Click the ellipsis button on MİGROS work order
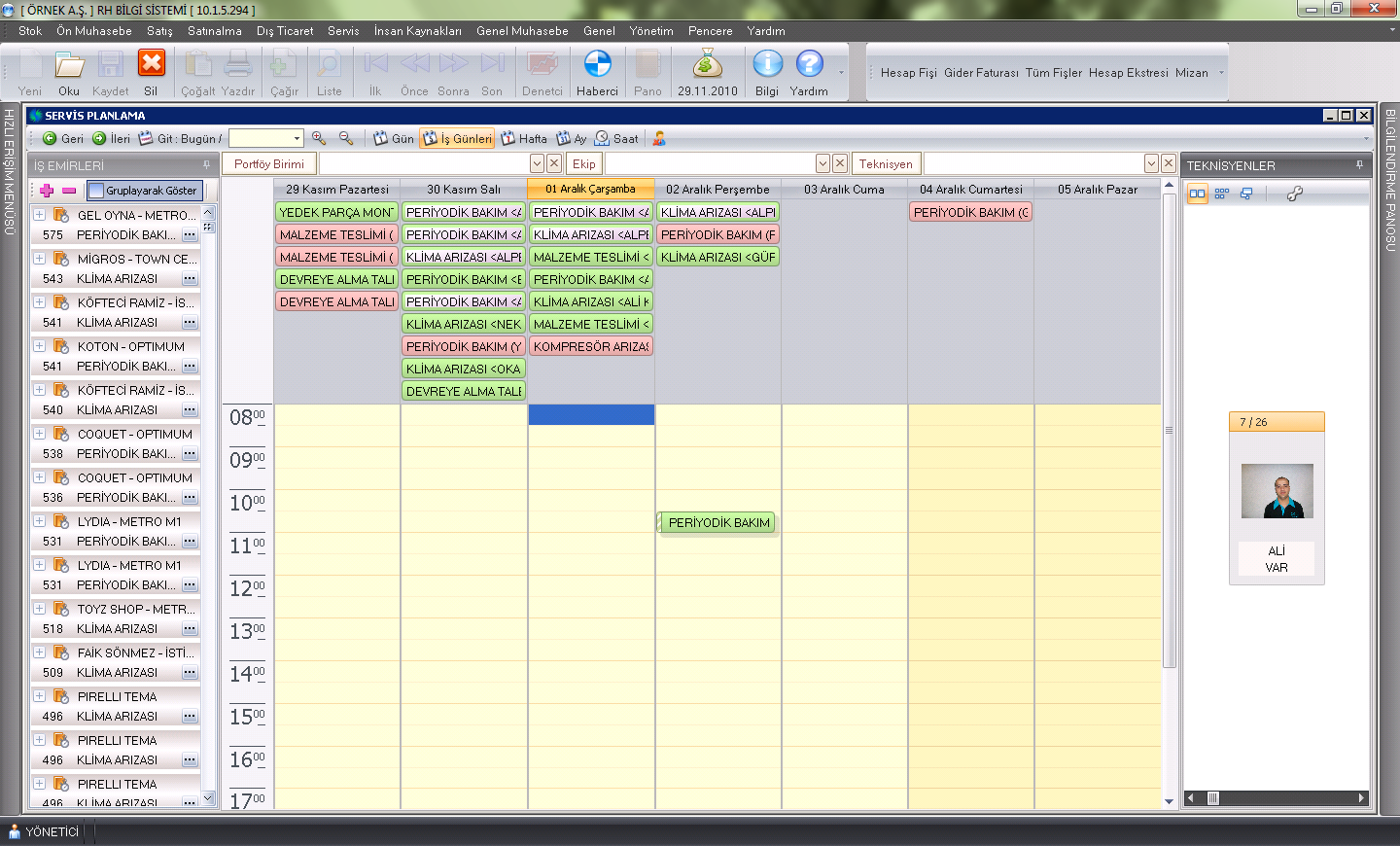The width and height of the screenshot is (1400, 846). (190, 279)
